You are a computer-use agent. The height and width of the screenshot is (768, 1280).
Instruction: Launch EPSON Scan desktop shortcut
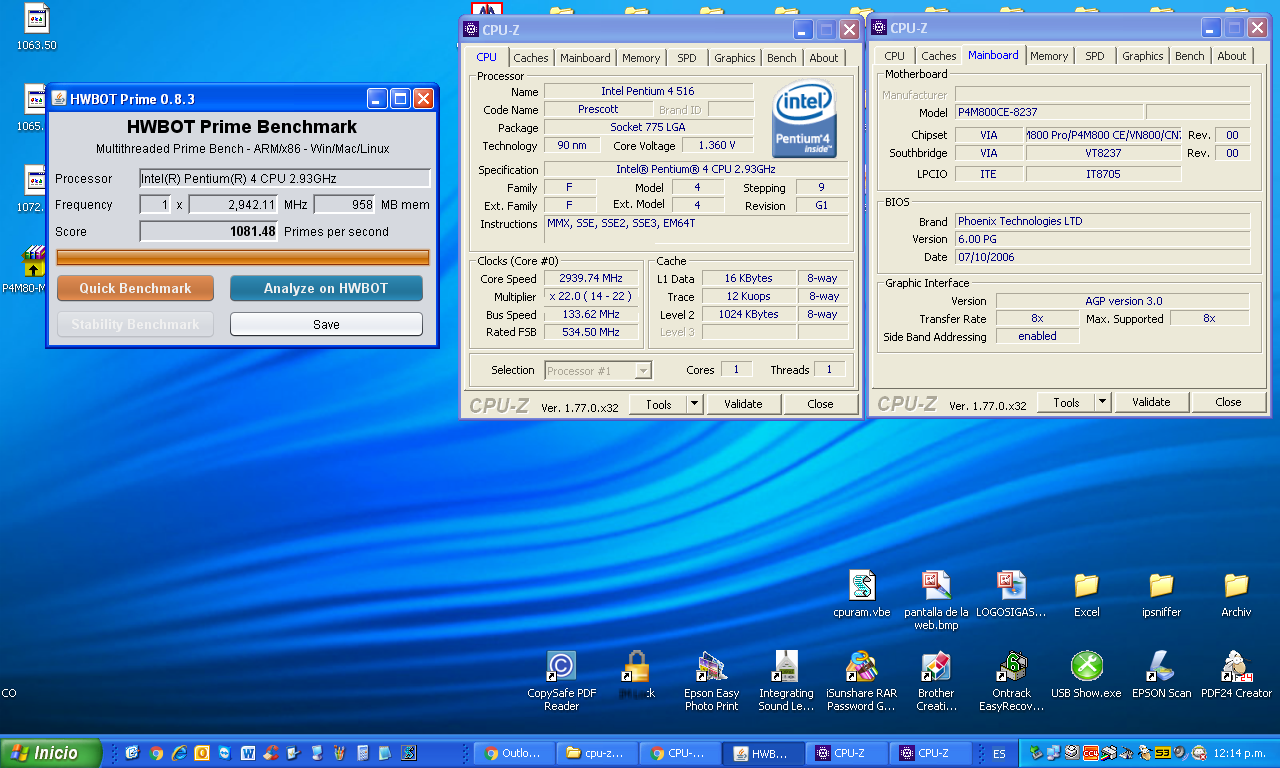1161,675
